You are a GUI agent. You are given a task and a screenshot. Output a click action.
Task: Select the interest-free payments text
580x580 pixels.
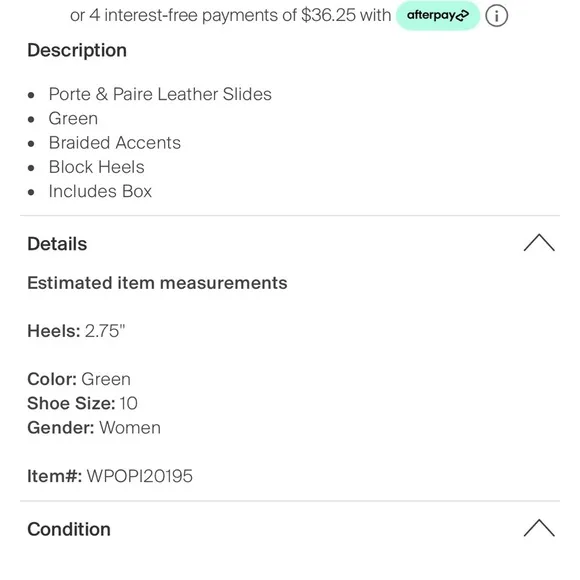(x=230, y=16)
